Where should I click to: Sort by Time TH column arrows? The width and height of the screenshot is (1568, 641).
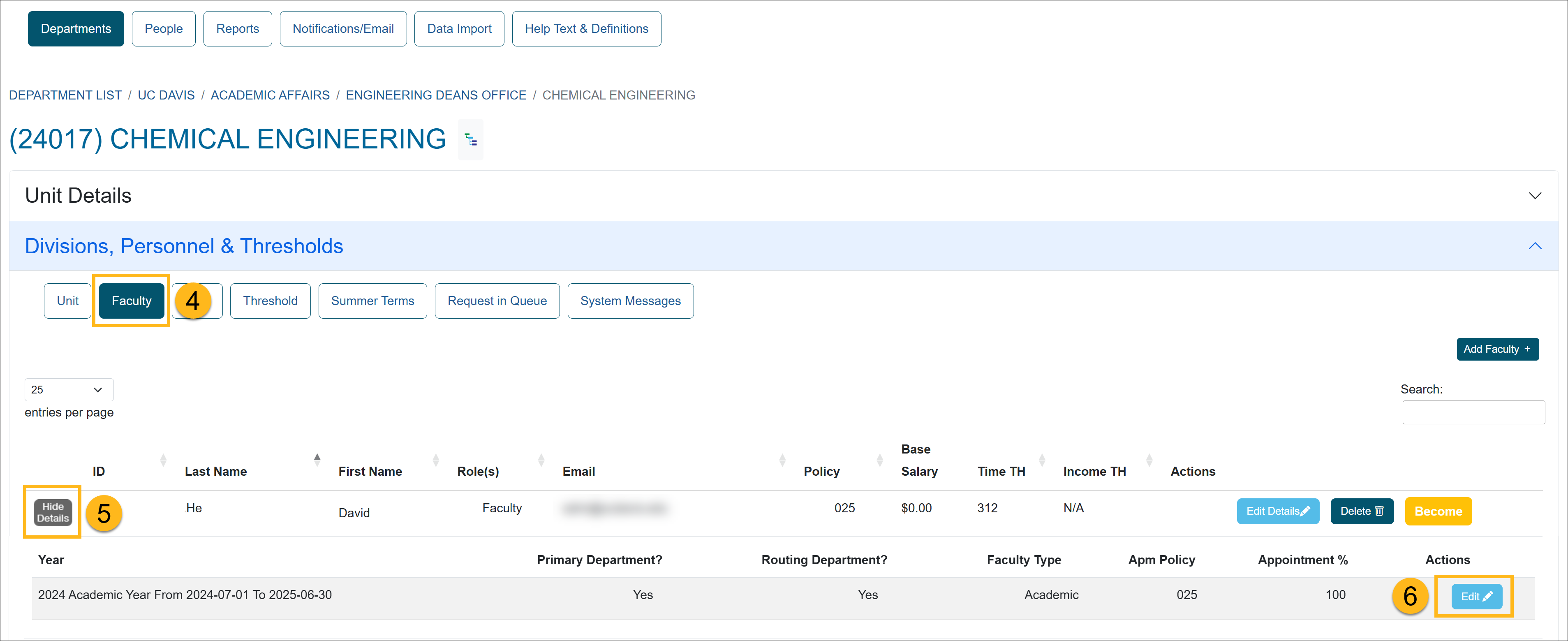pyautogui.click(x=1041, y=460)
